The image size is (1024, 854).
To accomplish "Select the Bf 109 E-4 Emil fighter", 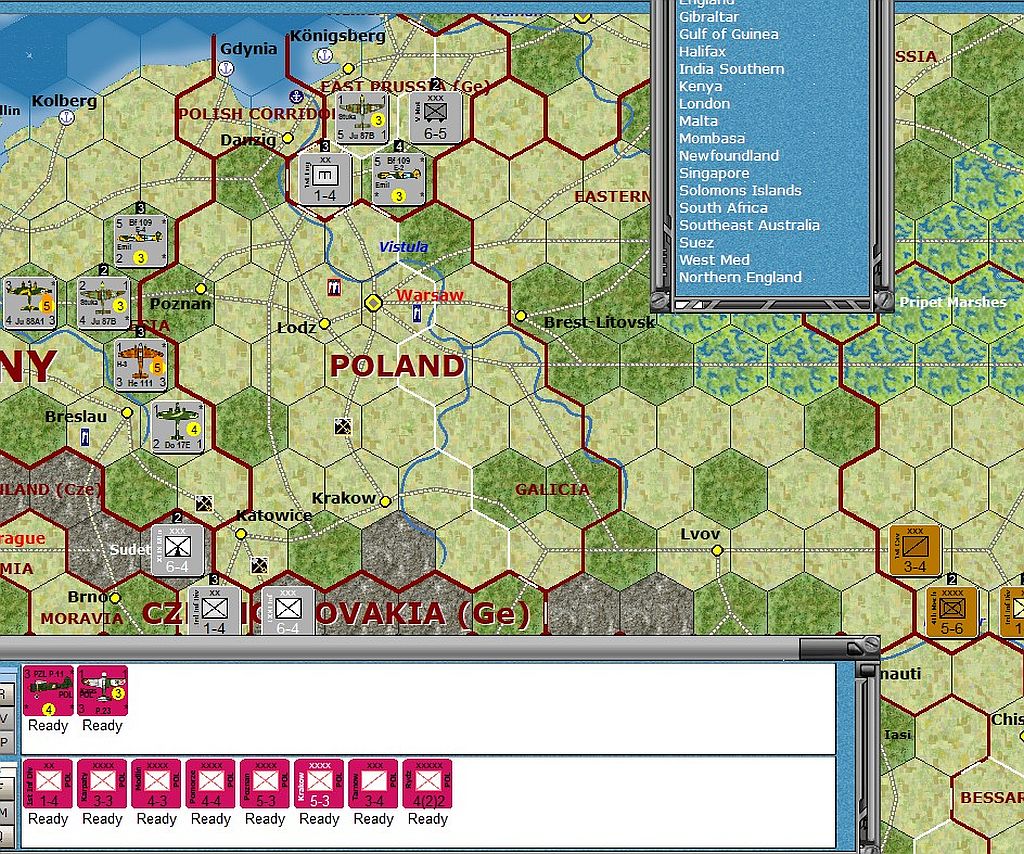I will [x=140, y=241].
